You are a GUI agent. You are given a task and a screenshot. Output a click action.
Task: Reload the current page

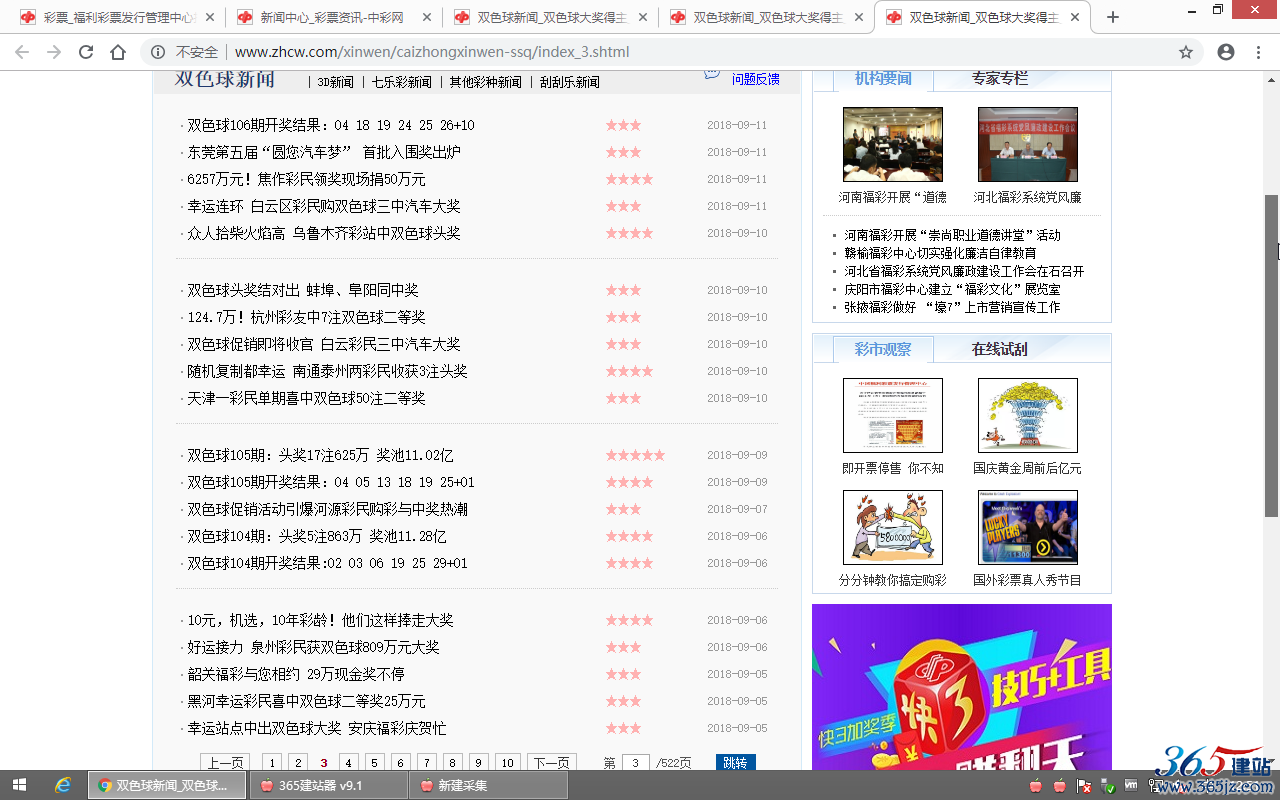pyautogui.click(x=86, y=52)
